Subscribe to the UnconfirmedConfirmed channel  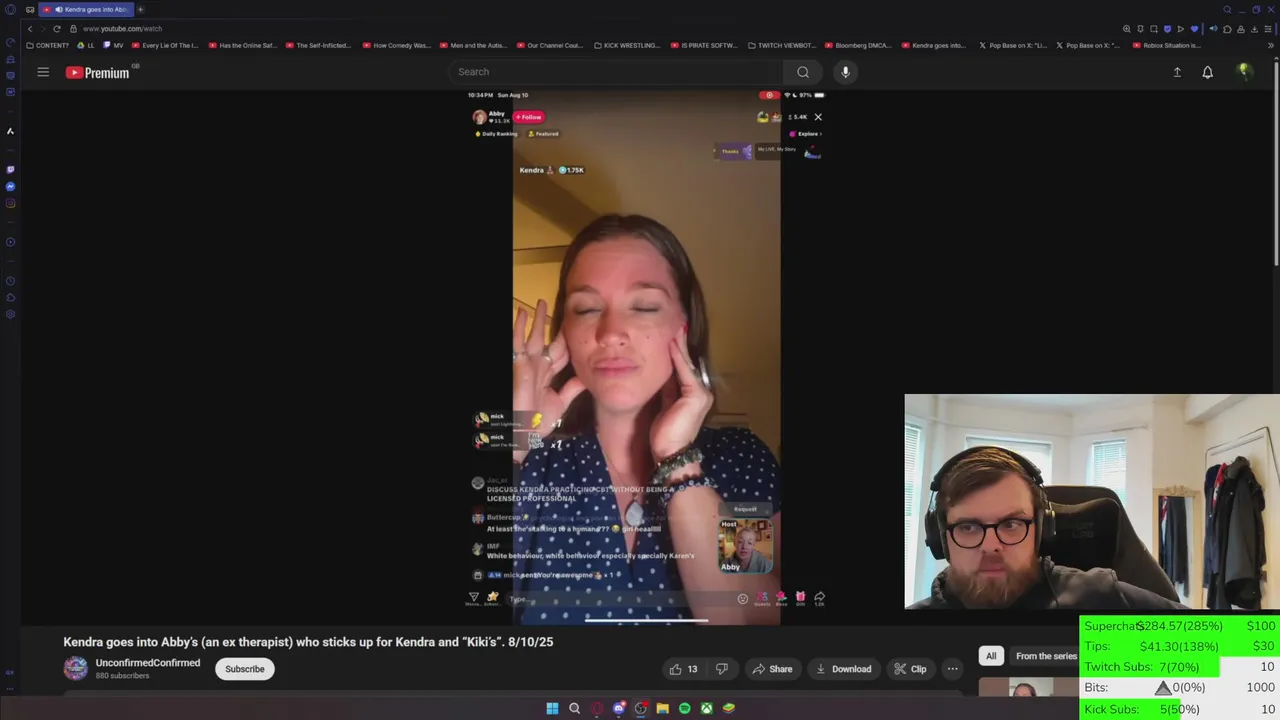(244, 669)
